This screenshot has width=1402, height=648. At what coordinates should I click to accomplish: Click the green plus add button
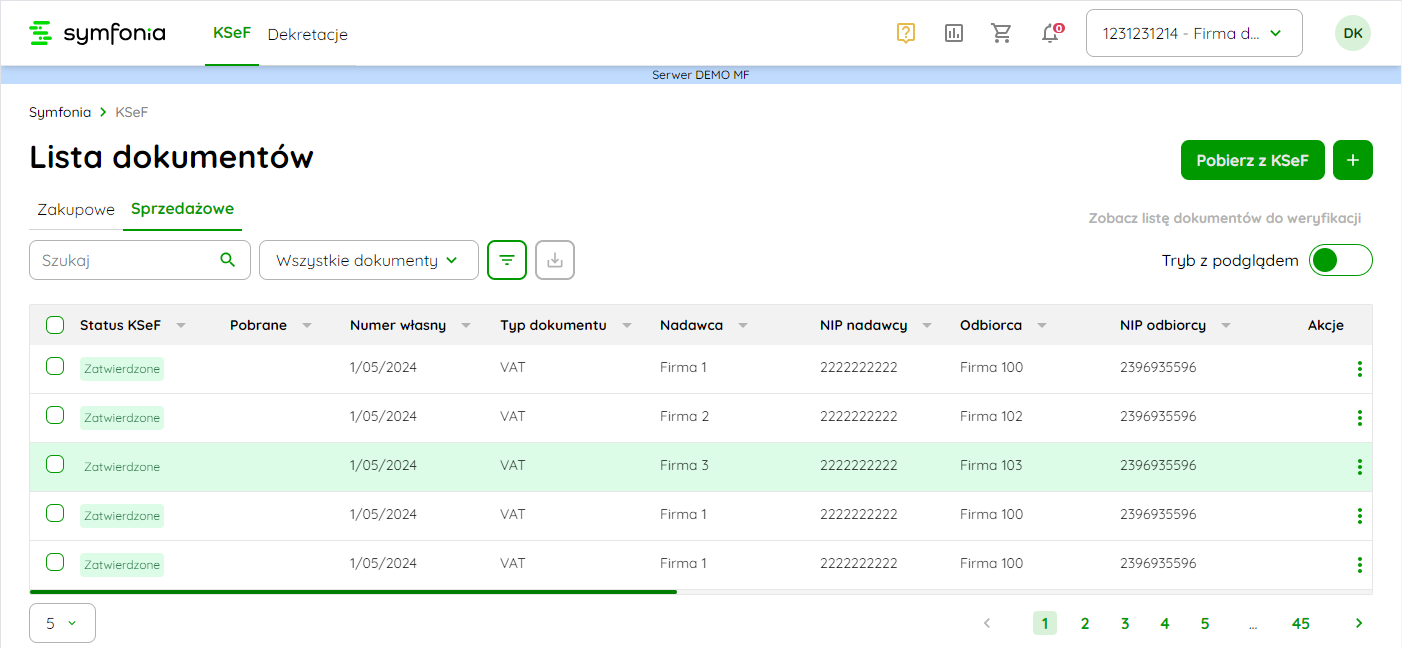point(1352,160)
